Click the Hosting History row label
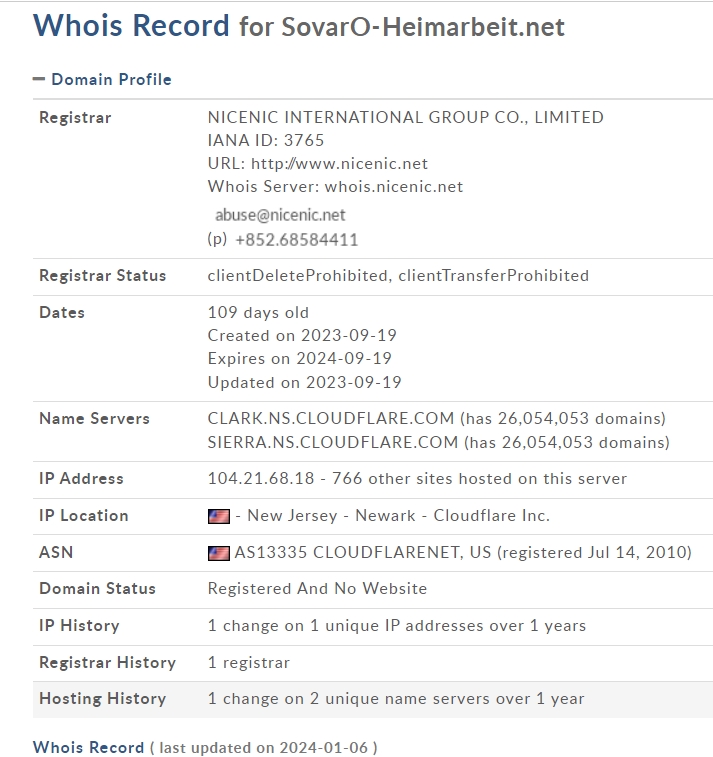713x757 pixels. coord(102,699)
